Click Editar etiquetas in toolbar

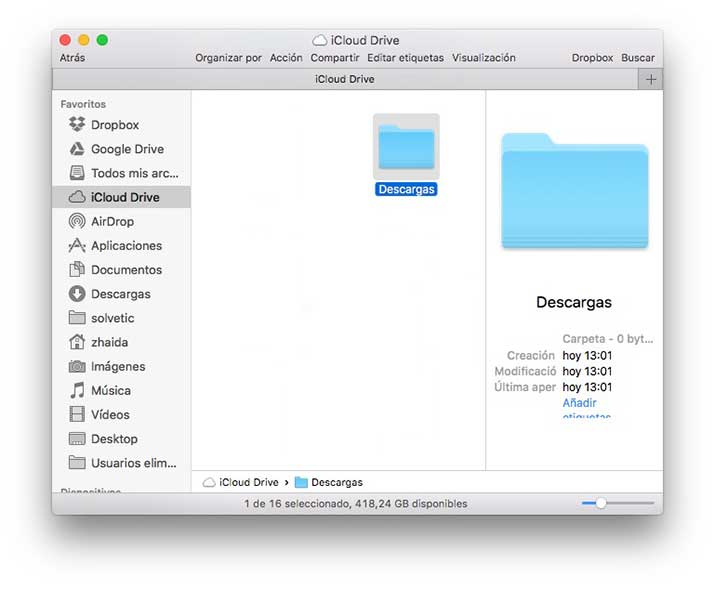click(405, 58)
